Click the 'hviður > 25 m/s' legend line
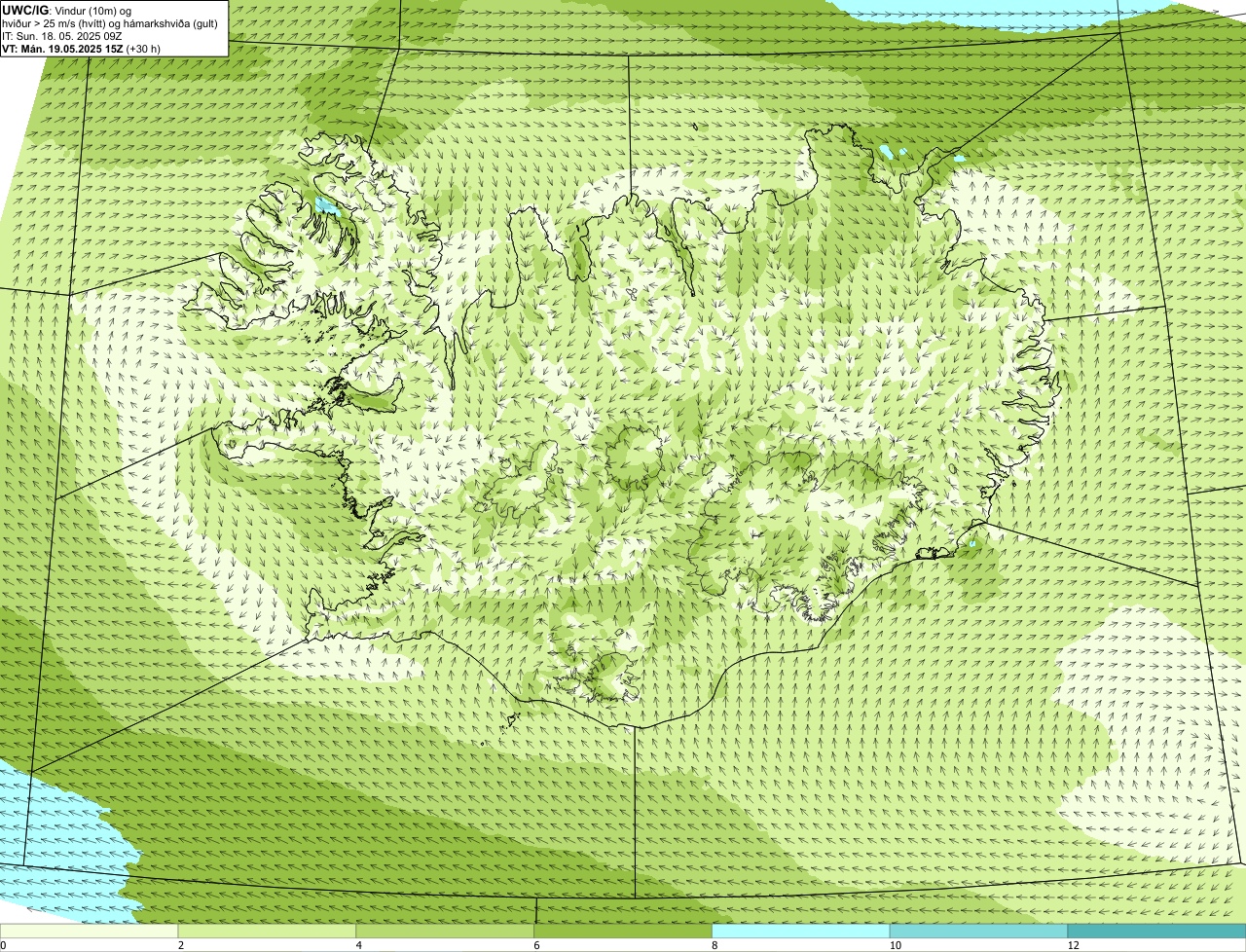 pos(110,23)
